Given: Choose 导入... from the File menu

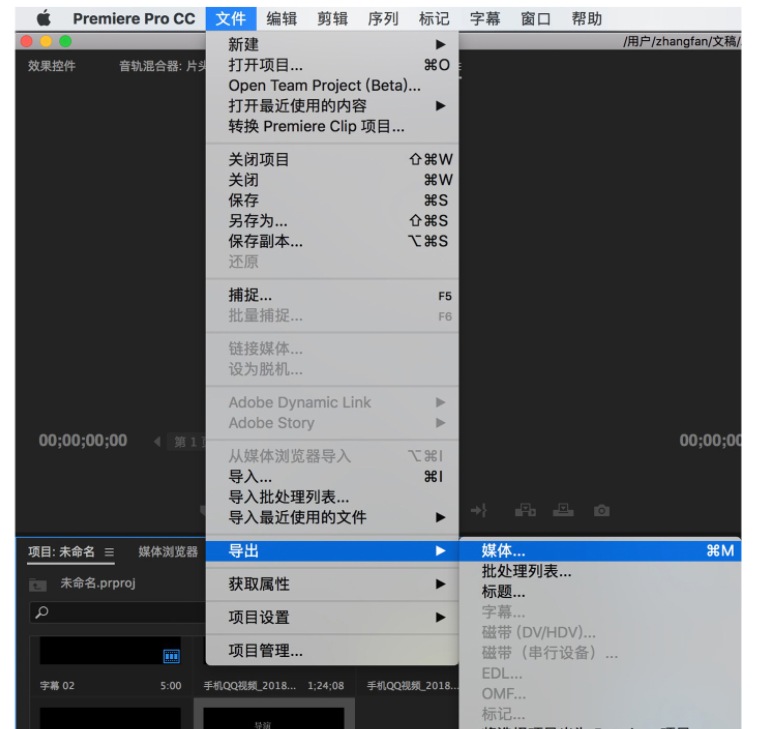Looking at the screenshot, I should tap(250, 477).
